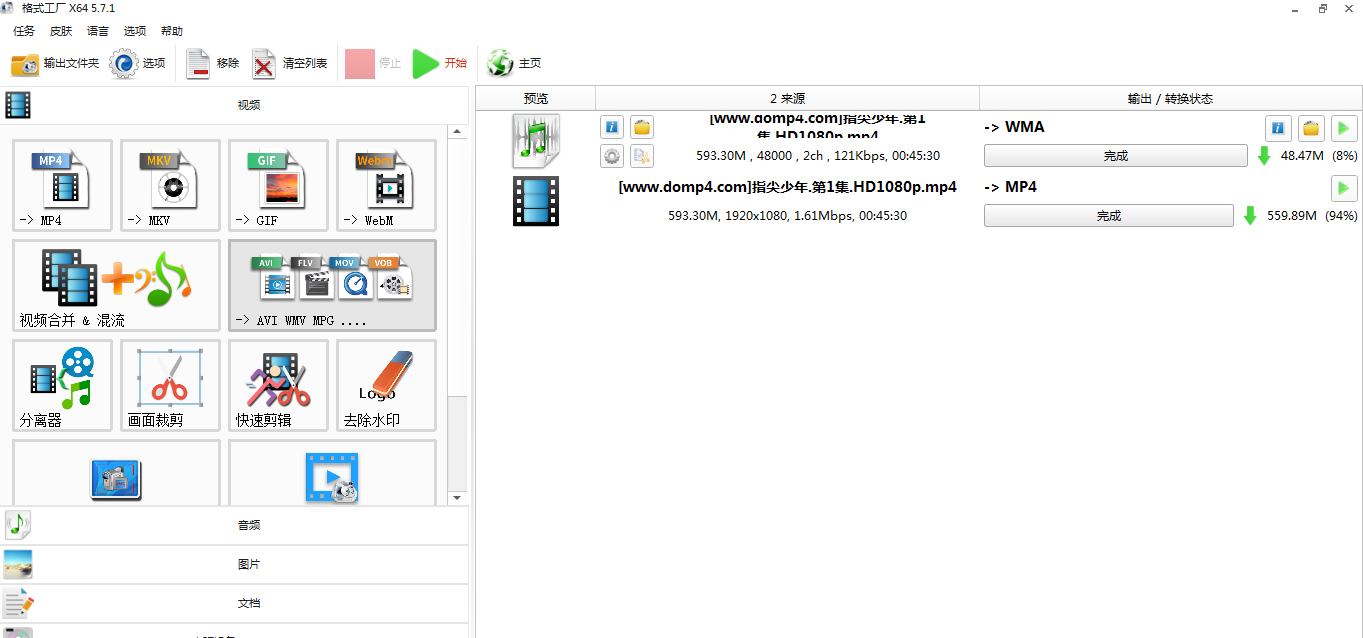Image resolution: width=1363 pixels, height=638 pixels.
Task: Click the green down arrow beside 48.47M
Action: [1264, 156]
